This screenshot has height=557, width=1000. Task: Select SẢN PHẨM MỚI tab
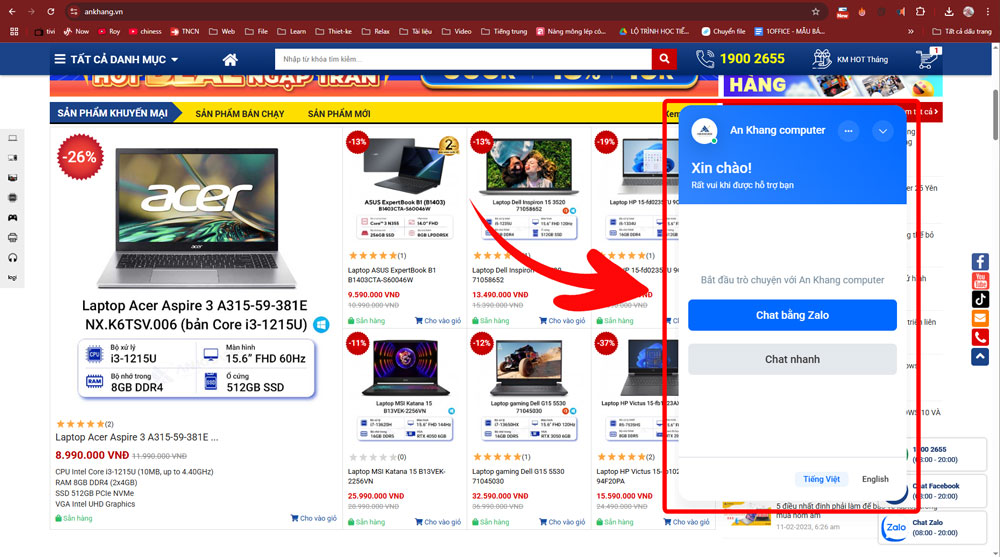(x=339, y=114)
